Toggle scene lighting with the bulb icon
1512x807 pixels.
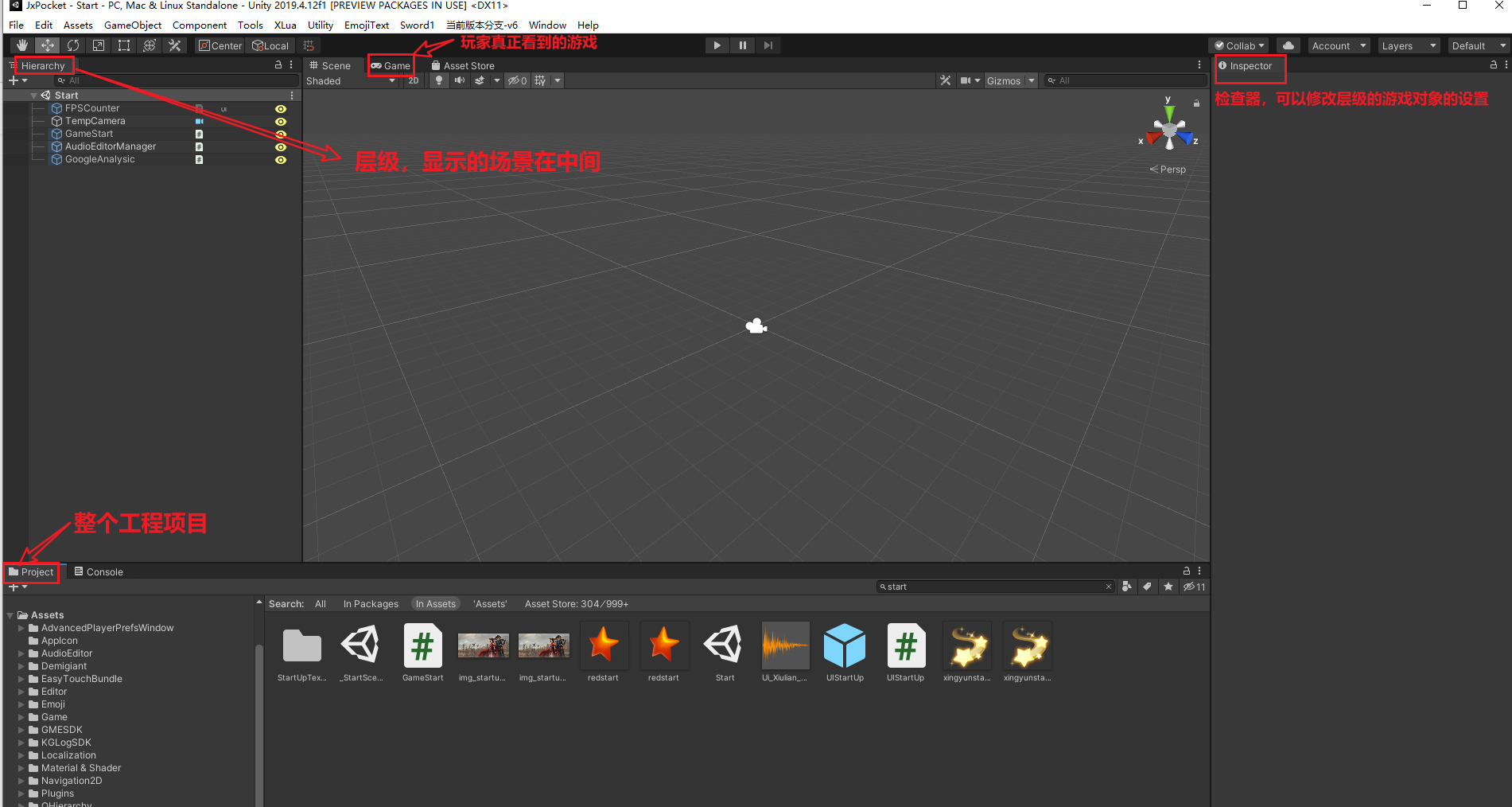(x=438, y=80)
